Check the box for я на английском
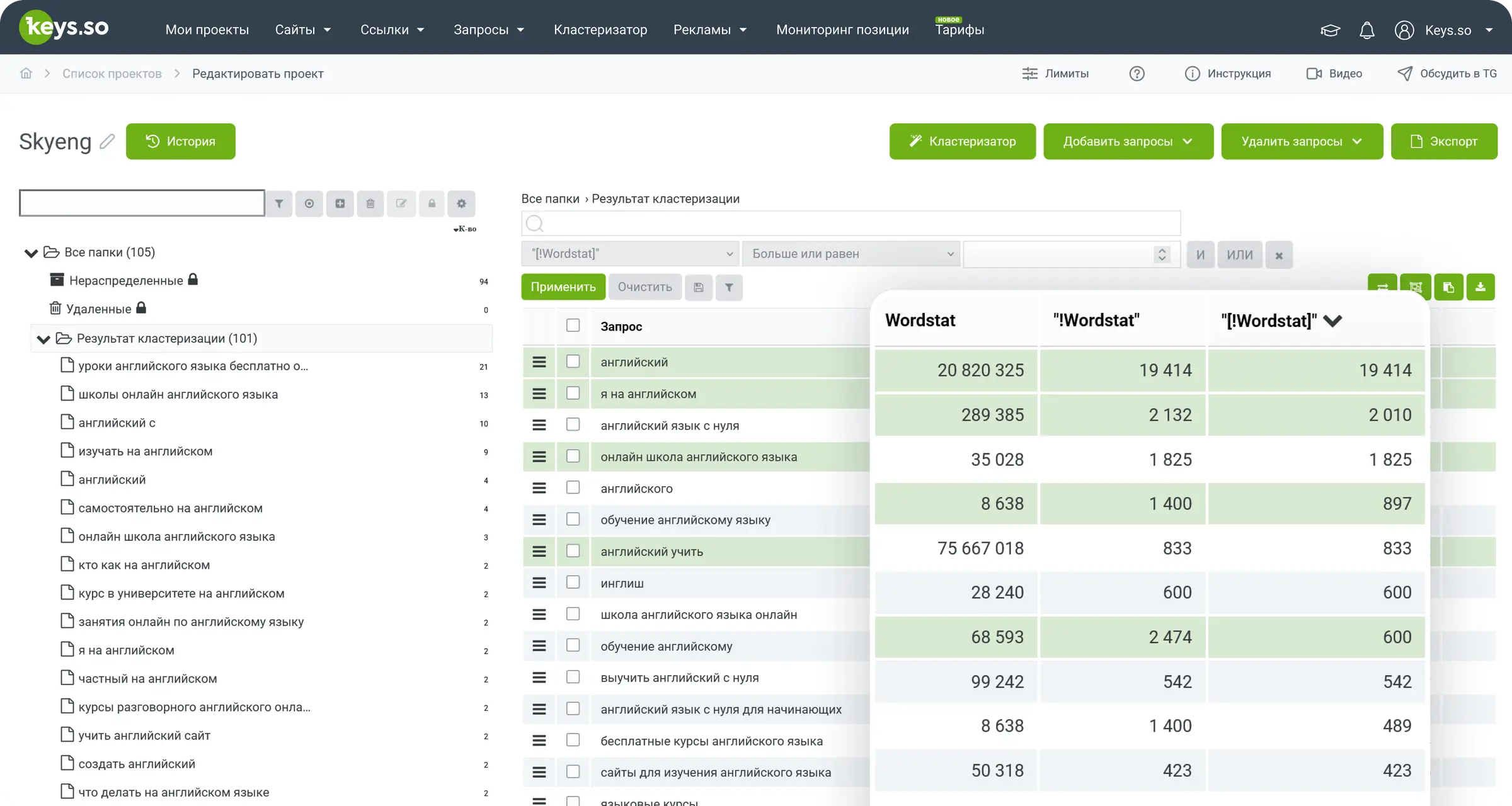1512x806 pixels. (x=573, y=393)
